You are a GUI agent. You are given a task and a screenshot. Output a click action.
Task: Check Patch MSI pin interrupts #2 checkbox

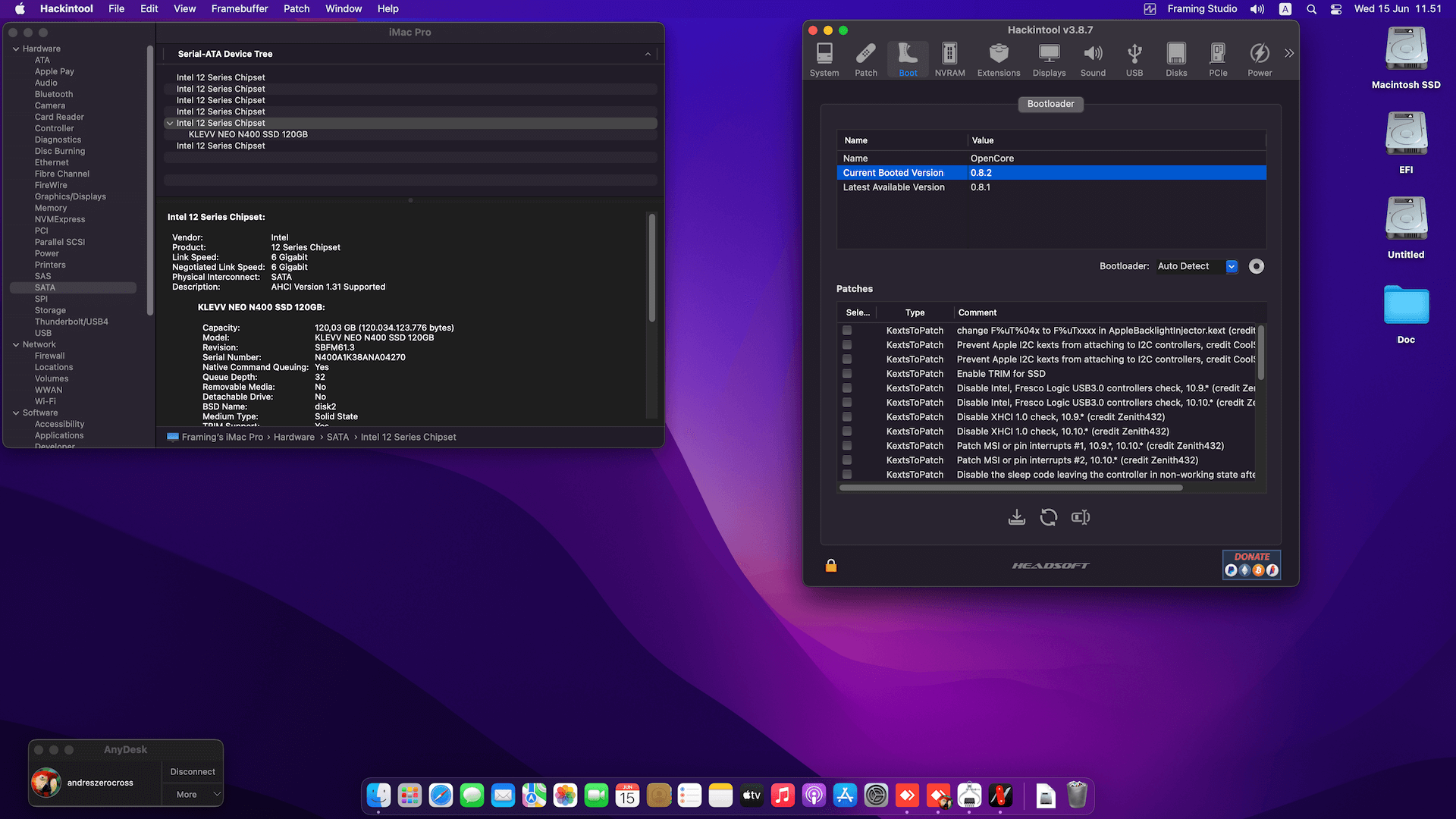point(847,460)
